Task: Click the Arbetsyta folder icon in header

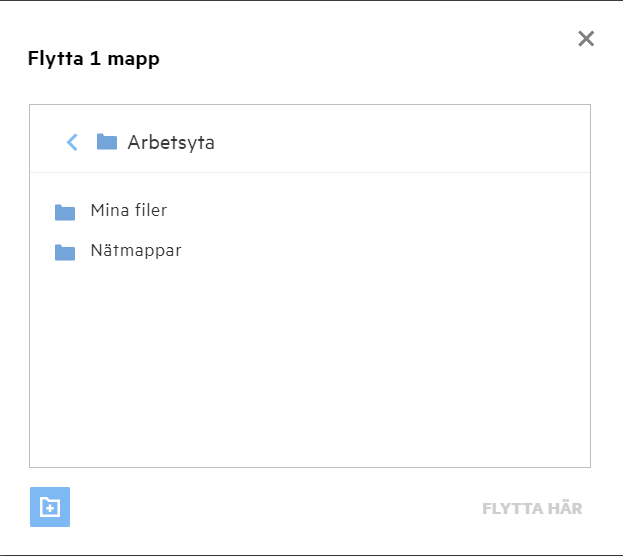Action: point(107,142)
